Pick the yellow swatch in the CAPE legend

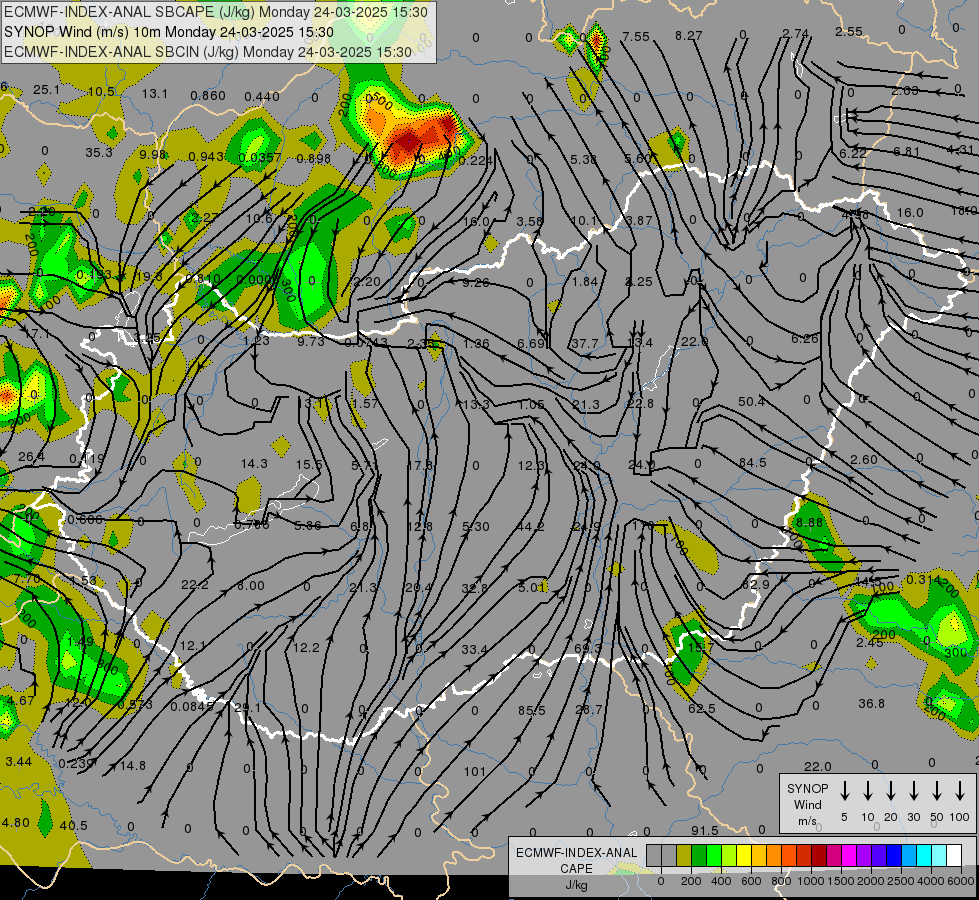click(x=744, y=855)
